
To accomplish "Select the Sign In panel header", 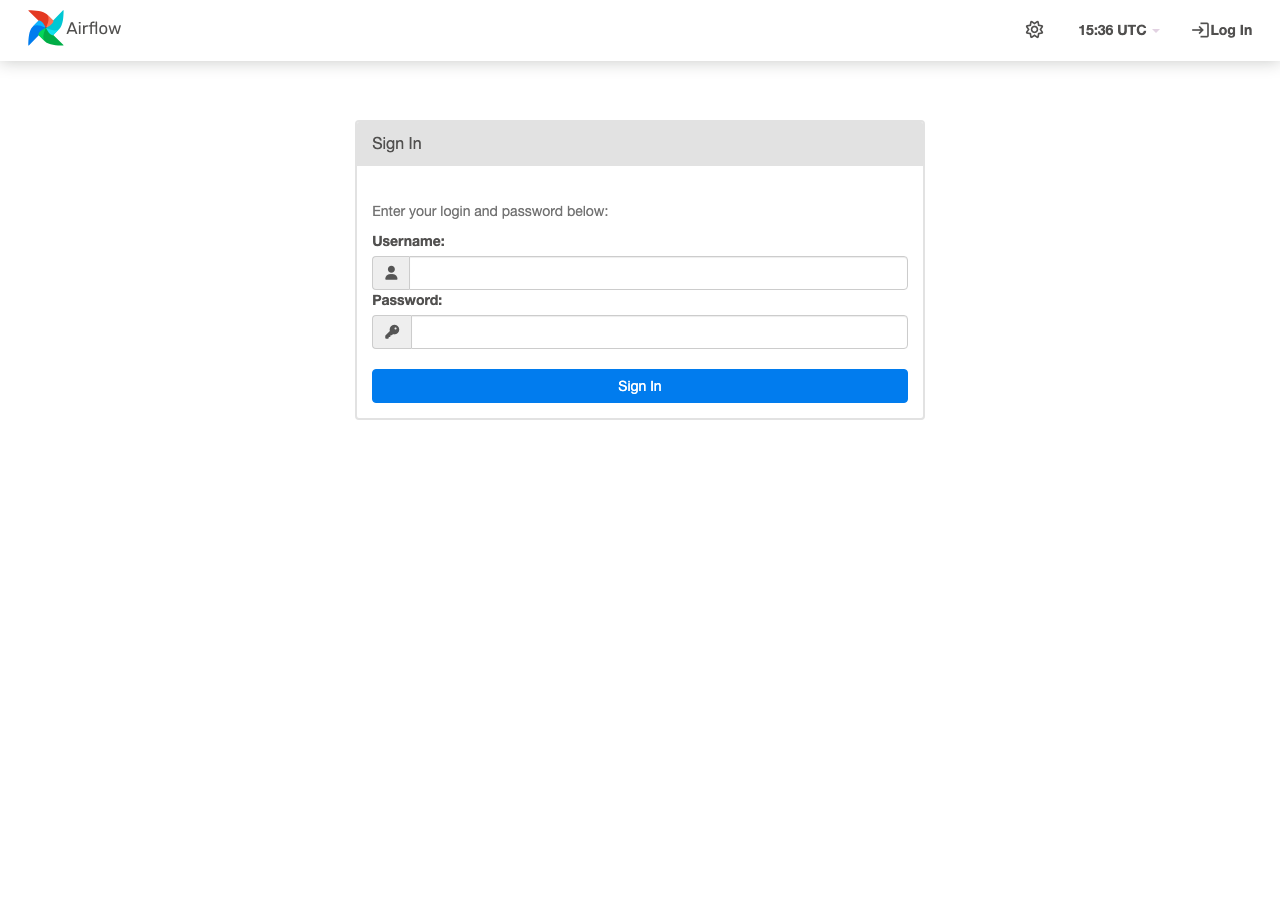I will point(396,143).
